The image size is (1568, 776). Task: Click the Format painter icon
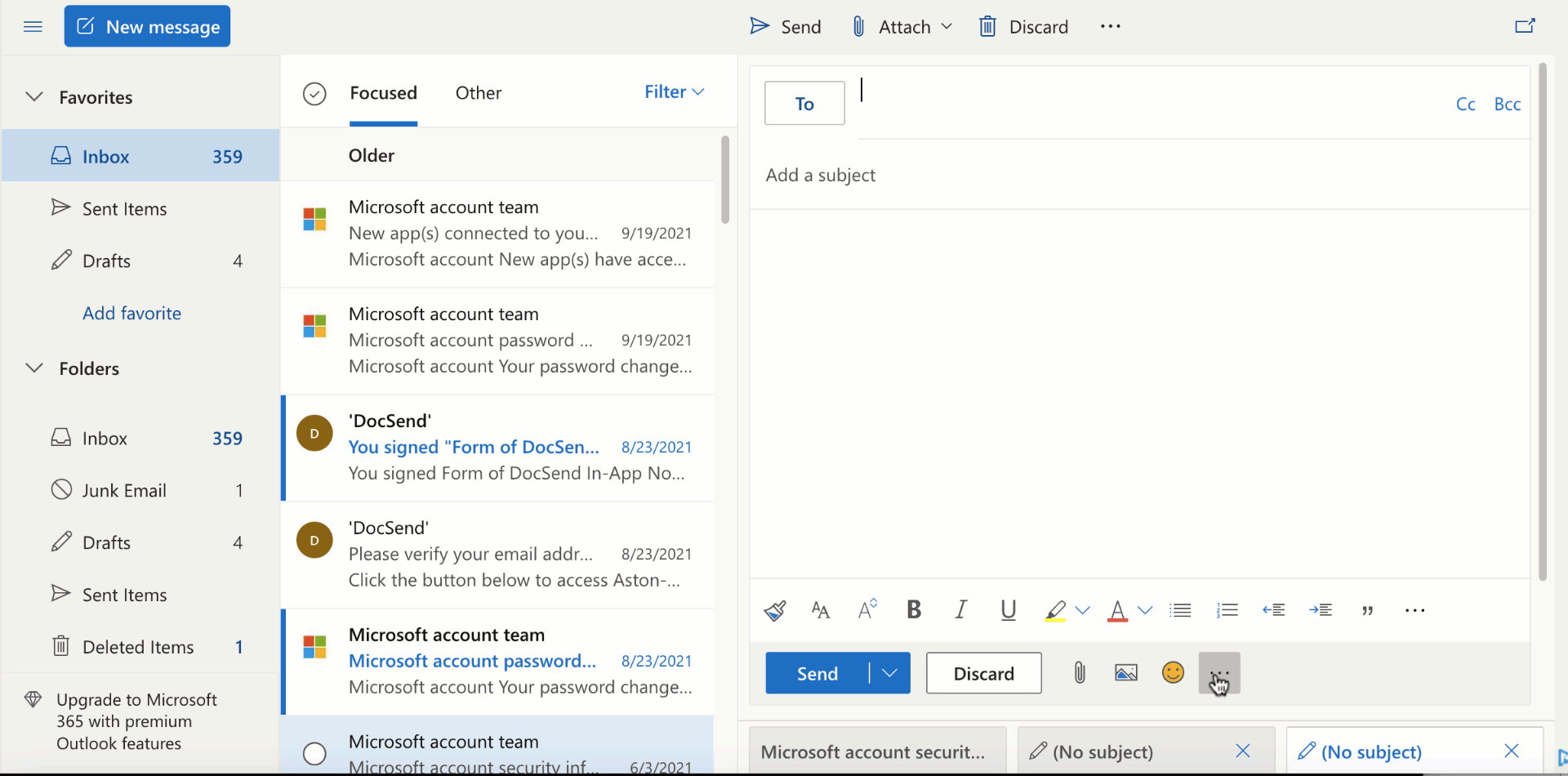pyautogui.click(x=775, y=610)
